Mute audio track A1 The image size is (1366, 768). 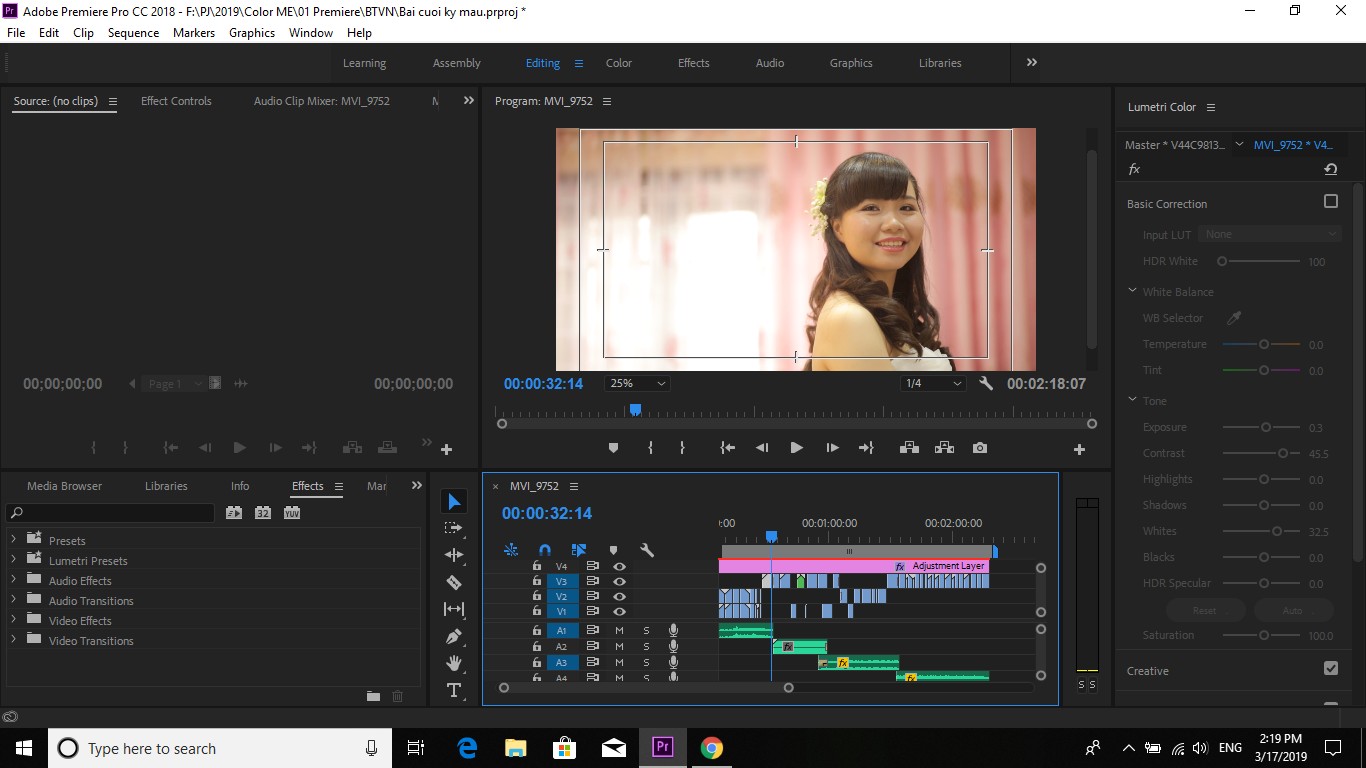(620, 630)
